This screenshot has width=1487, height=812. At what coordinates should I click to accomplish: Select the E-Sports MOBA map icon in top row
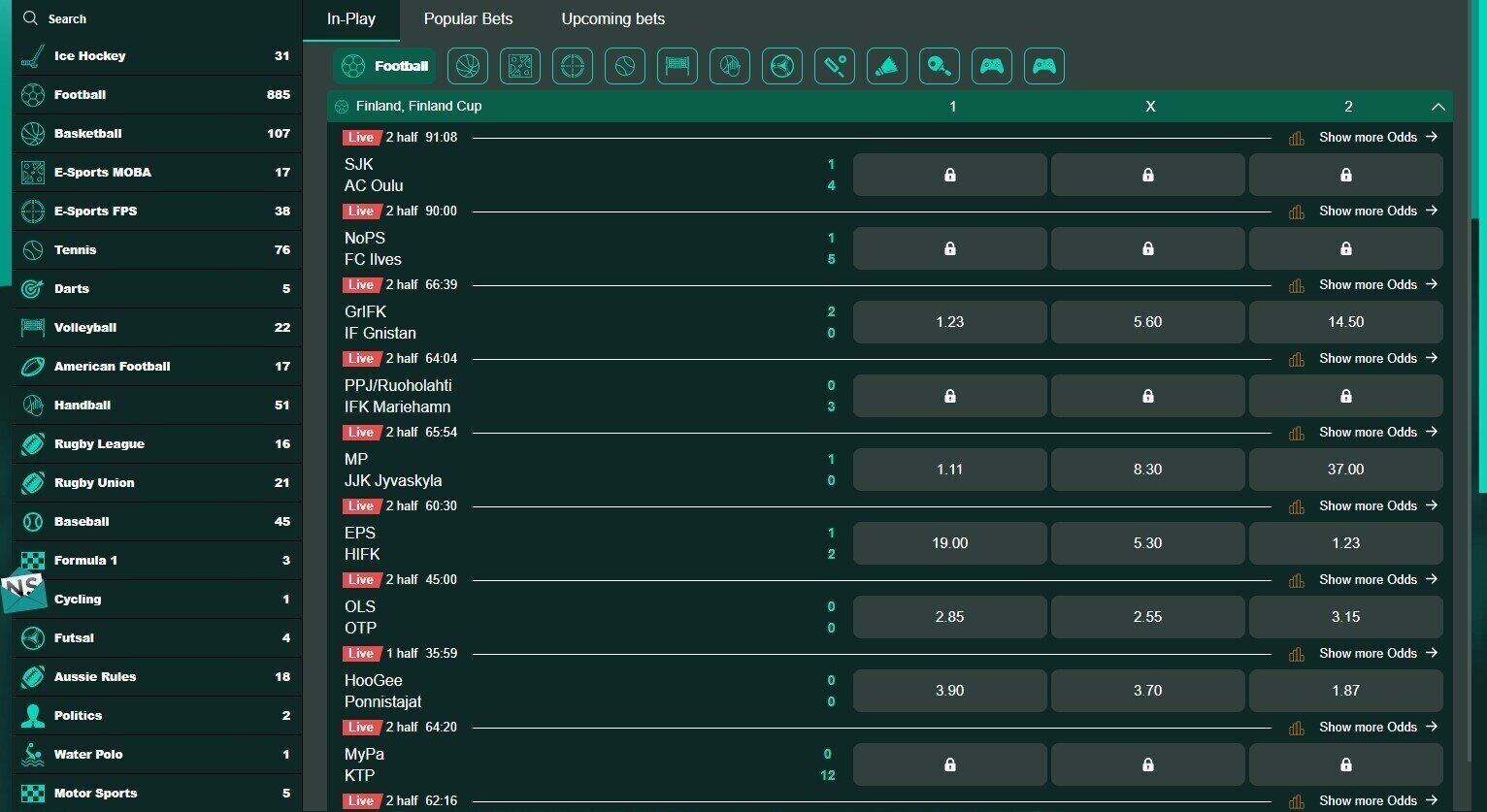click(x=520, y=66)
